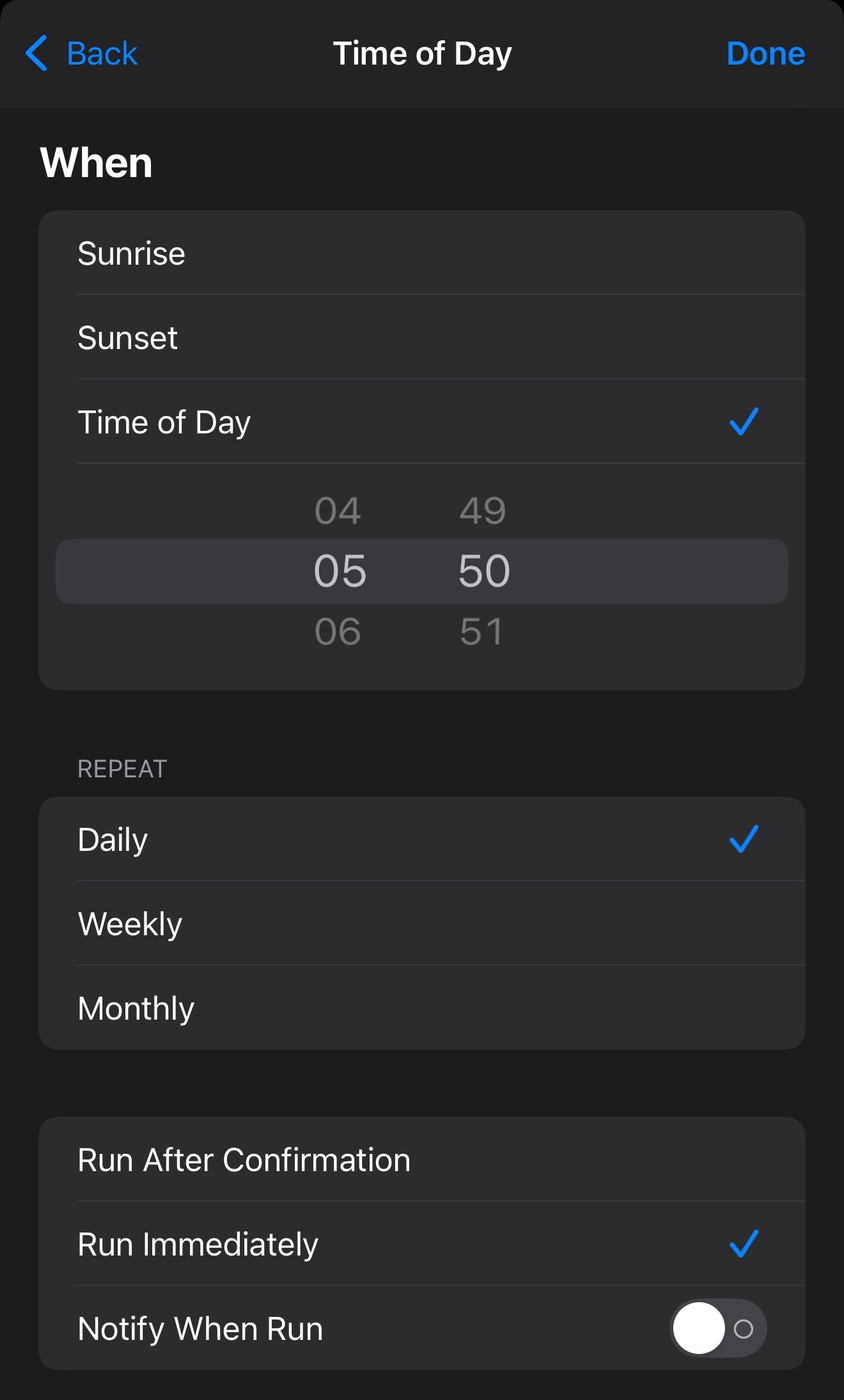Pick minute 51 in the time picker
This screenshot has height=1400, width=844.
482,632
